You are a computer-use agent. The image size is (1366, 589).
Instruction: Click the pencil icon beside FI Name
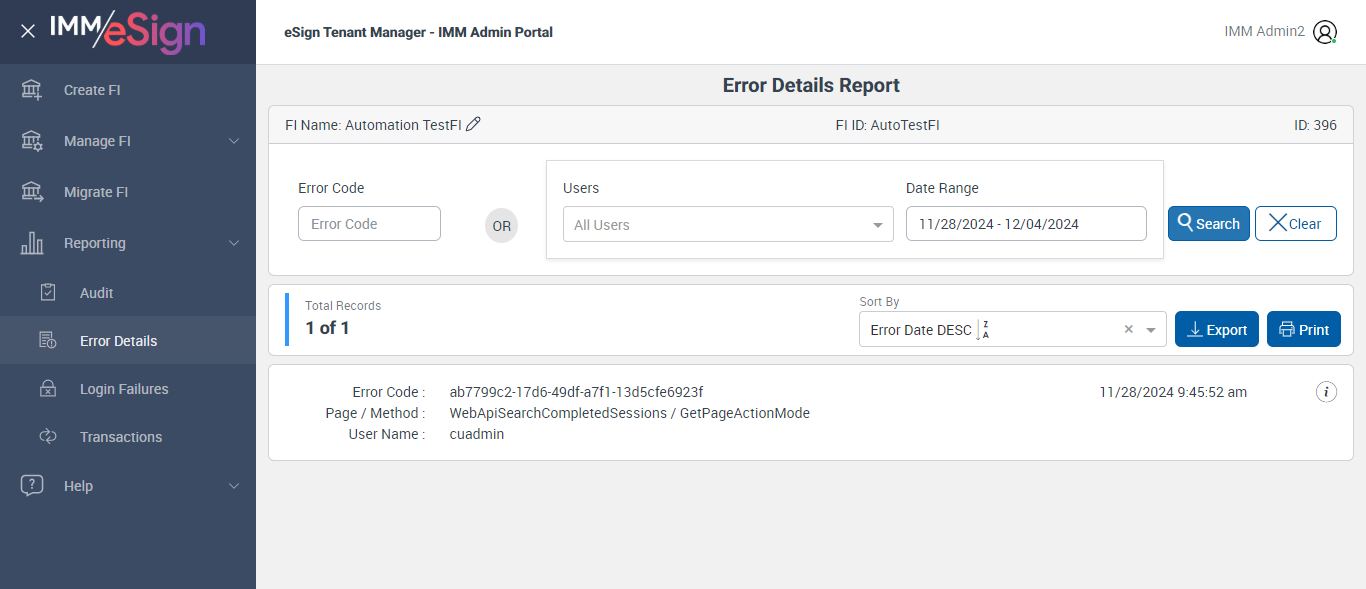[x=474, y=125]
